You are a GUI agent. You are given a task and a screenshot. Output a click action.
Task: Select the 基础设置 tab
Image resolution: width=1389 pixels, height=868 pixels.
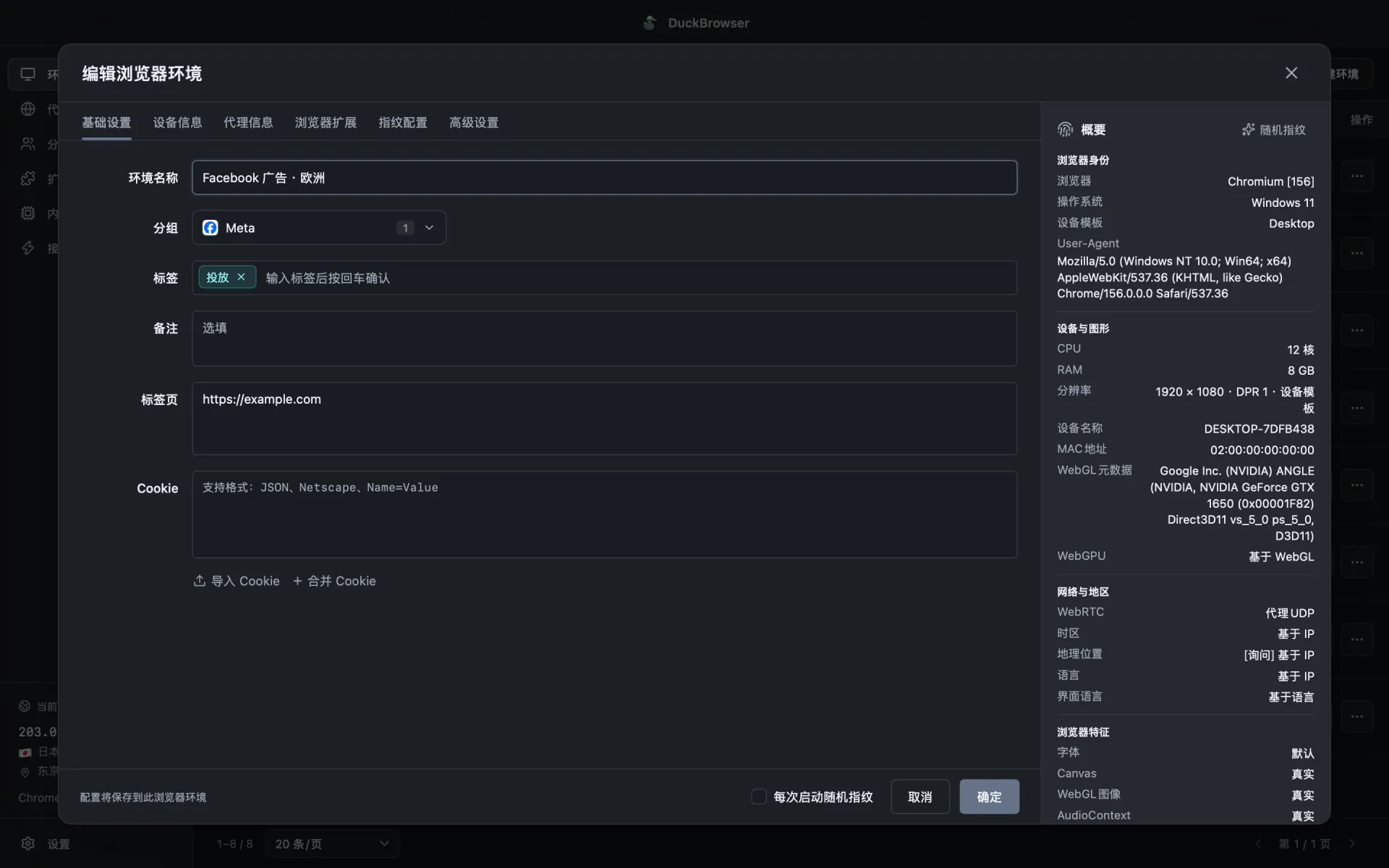click(x=106, y=122)
